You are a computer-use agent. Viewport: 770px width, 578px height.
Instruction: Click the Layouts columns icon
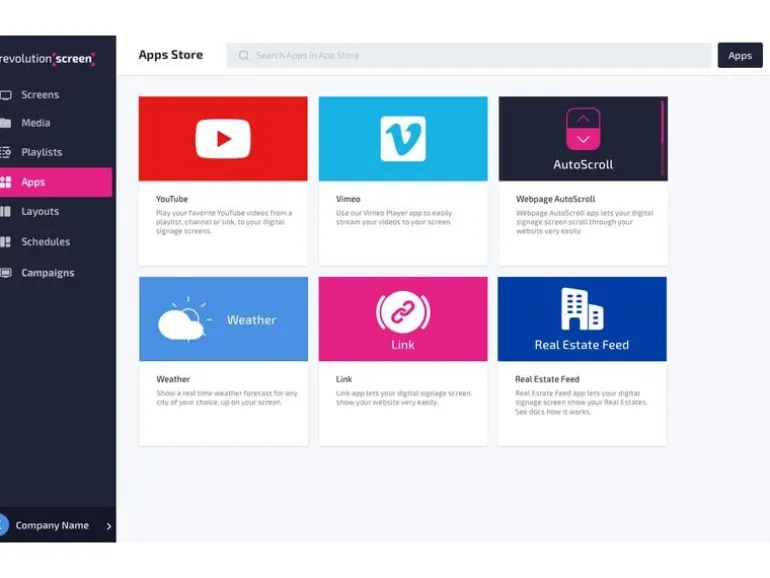pyautogui.click(x=5, y=212)
